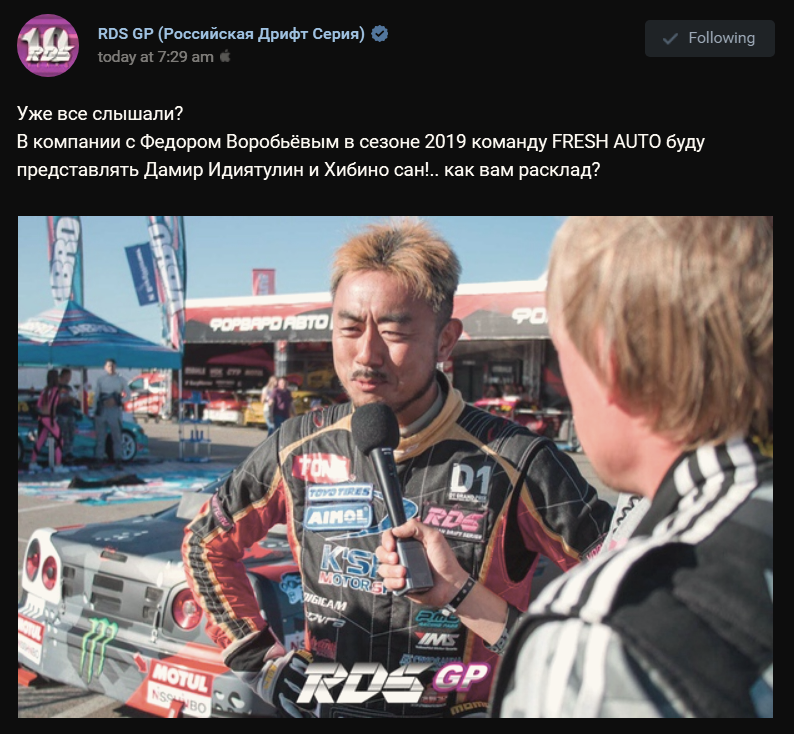Click the "Форвард Авто" tent banner in photo
Image resolution: width=794 pixels, height=734 pixels.
point(268,322)
